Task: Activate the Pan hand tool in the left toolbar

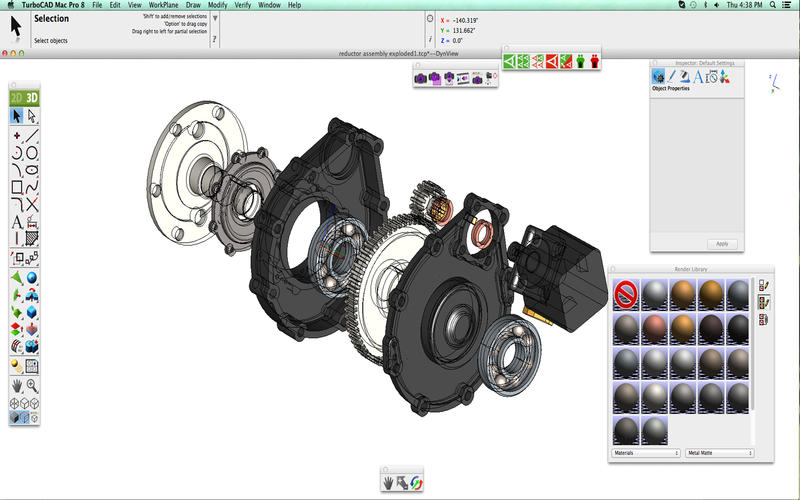Action: click(17, 385)
